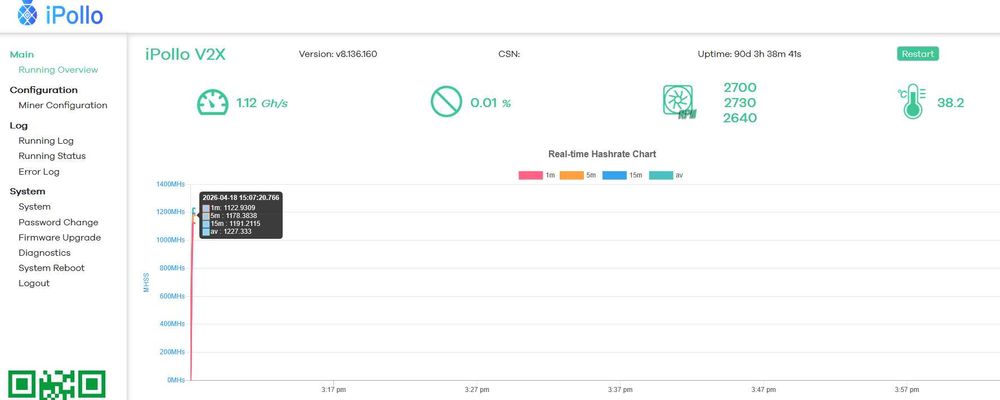Click the CSN: label
This screenshot has height=400, width=1000.
(x=509, y=54)
